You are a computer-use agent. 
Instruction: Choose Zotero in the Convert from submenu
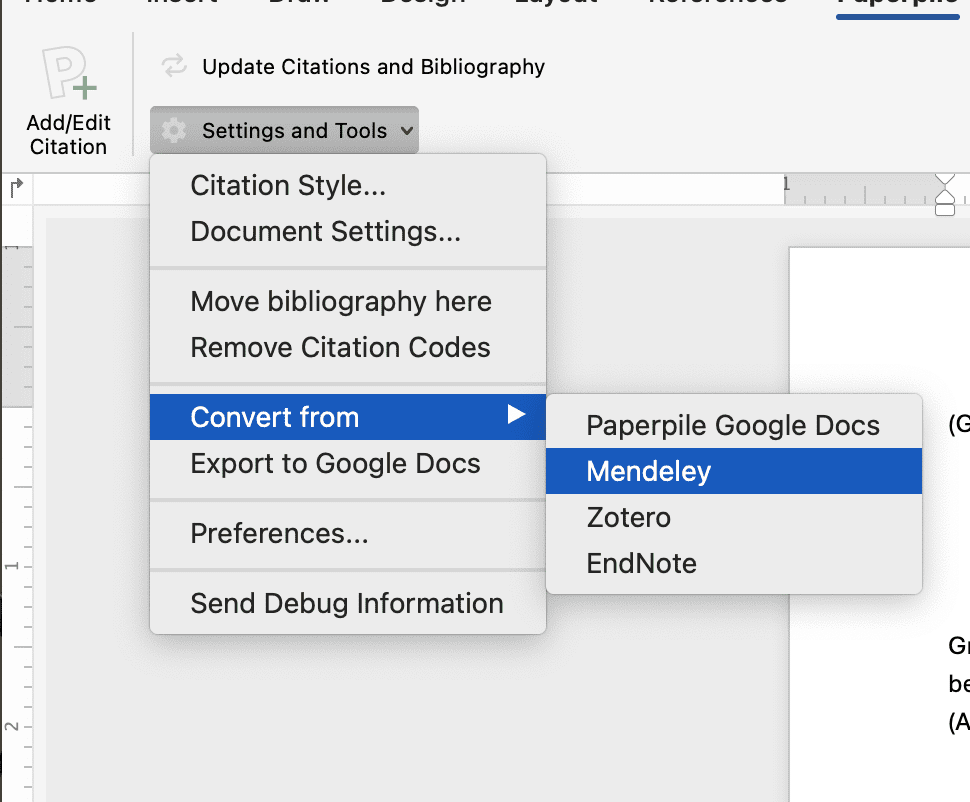tap(628, 518)
